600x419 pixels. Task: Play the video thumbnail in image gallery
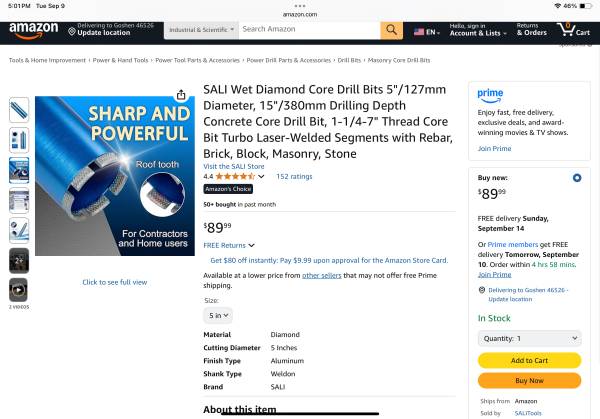(19, 290)
